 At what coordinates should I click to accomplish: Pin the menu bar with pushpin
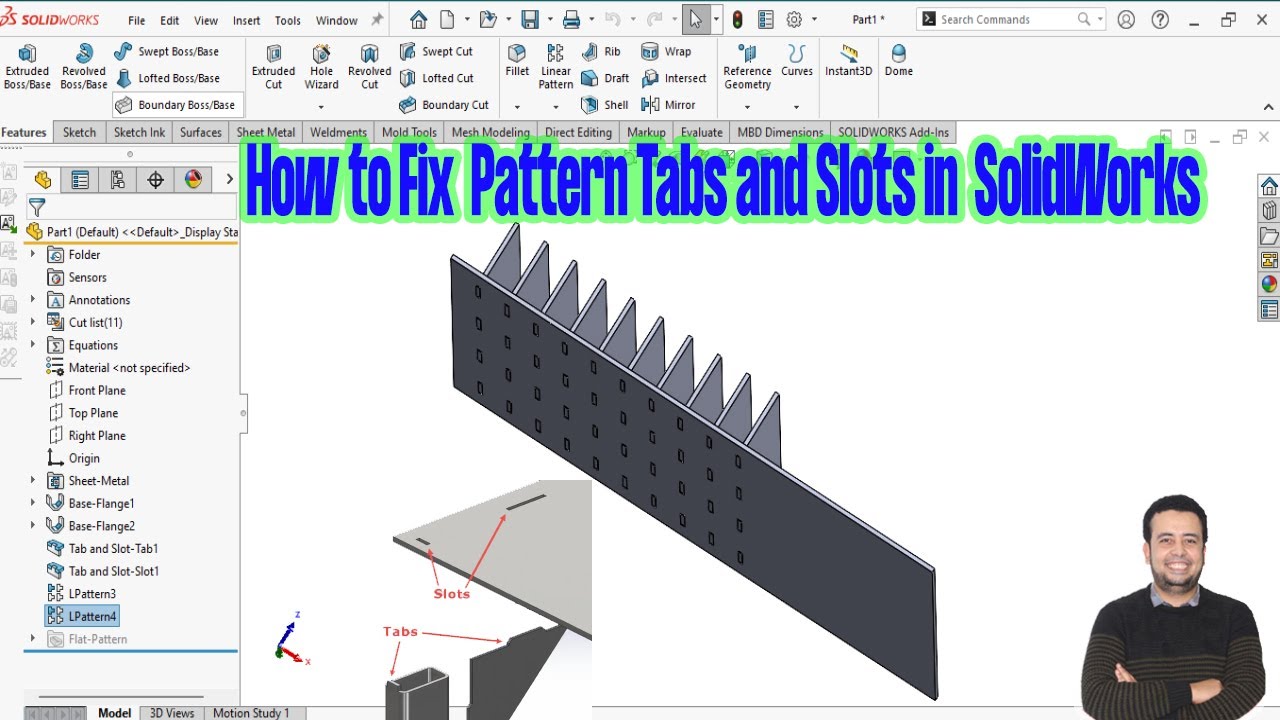point(377,20)
